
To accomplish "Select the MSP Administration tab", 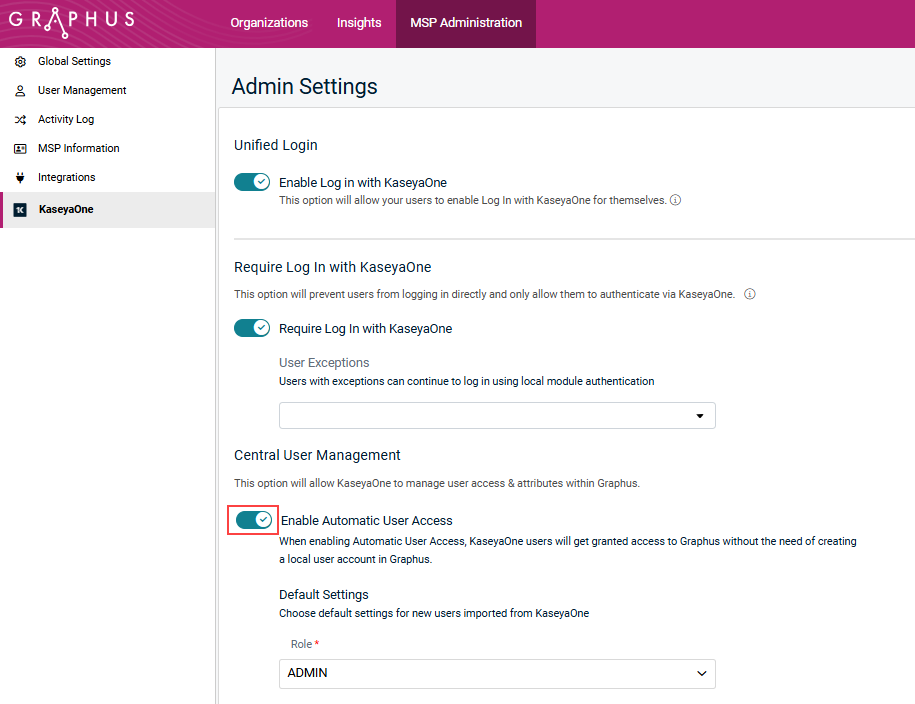I will coord(466,23).
